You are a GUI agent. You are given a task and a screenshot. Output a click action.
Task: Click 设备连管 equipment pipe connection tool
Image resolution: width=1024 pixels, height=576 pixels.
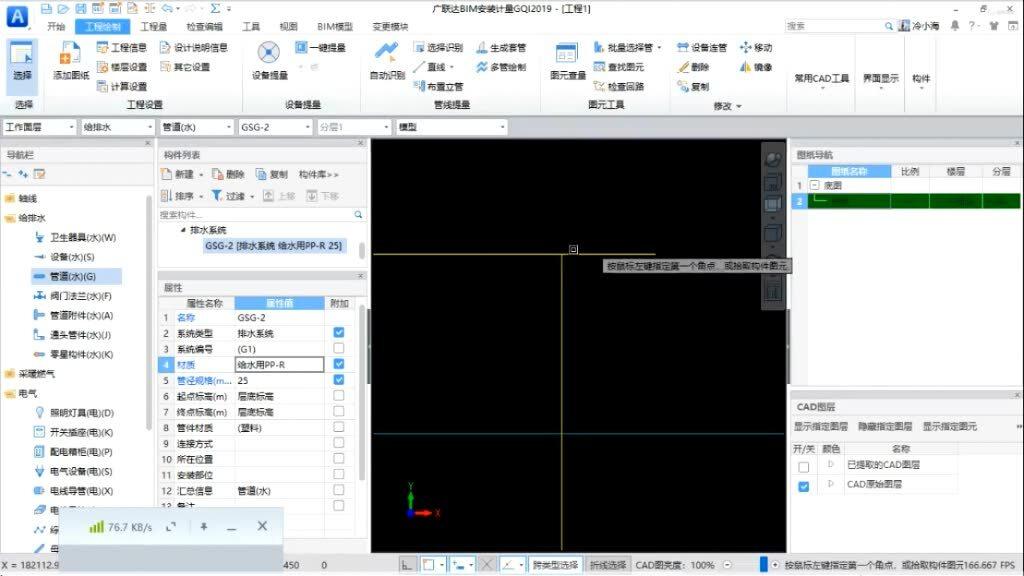[x=702, y=48]
